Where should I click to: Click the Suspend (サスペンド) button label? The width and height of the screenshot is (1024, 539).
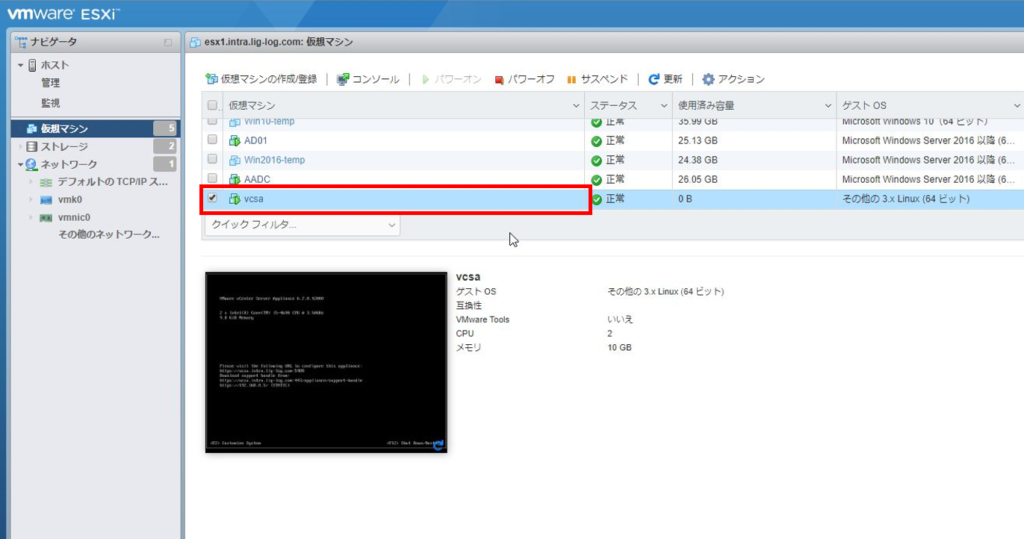(x=604, y=79)
